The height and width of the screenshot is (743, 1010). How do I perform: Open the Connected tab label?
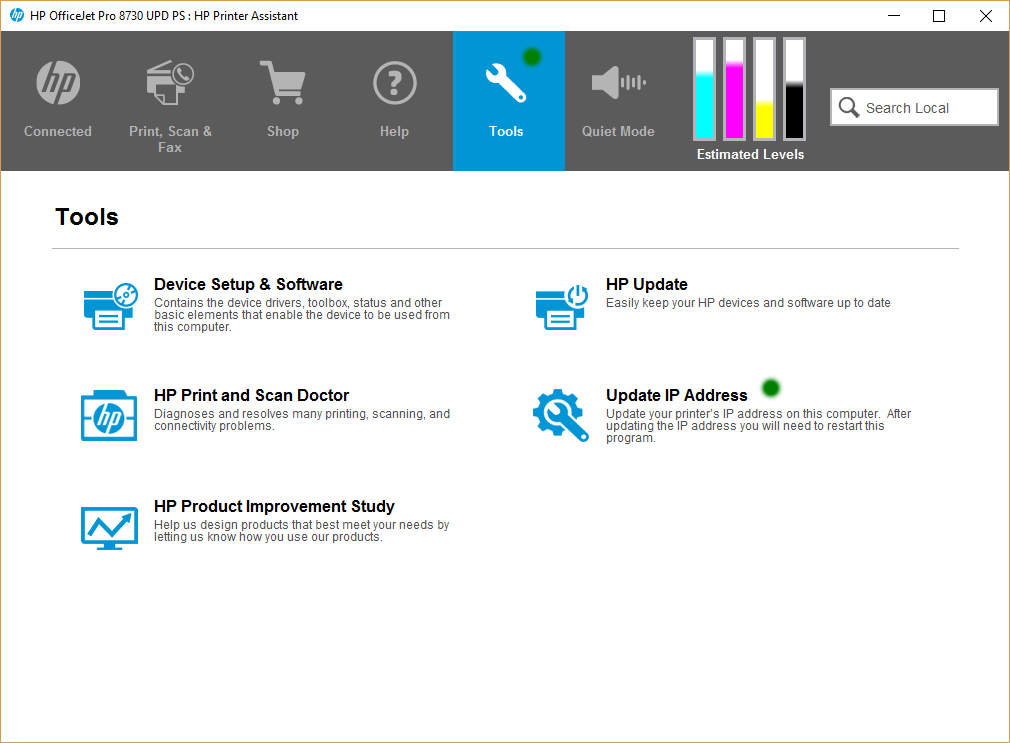coord(58,131)
